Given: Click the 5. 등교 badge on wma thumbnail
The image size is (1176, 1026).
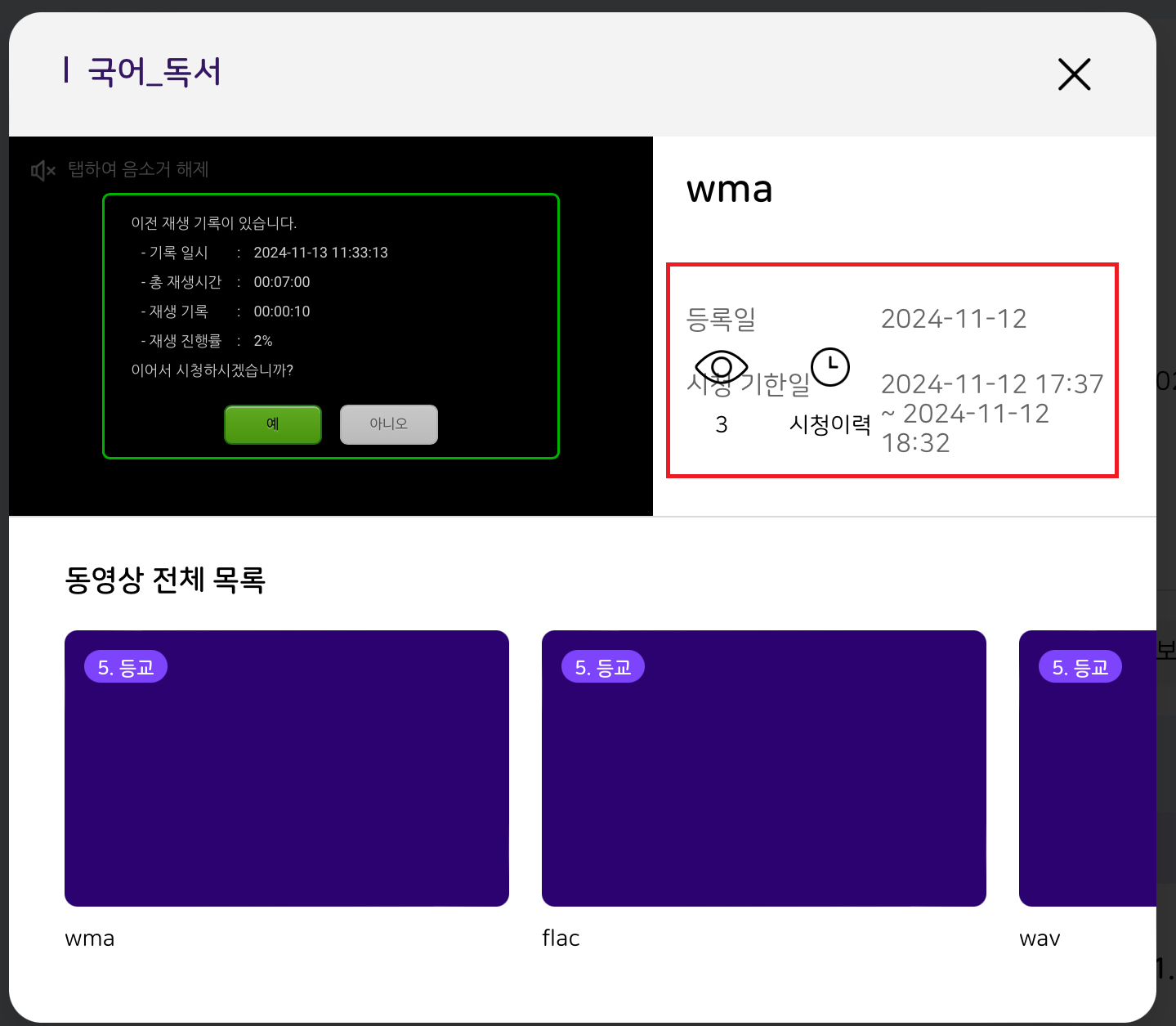Looking at the screenshot, I should coord(126,667).
